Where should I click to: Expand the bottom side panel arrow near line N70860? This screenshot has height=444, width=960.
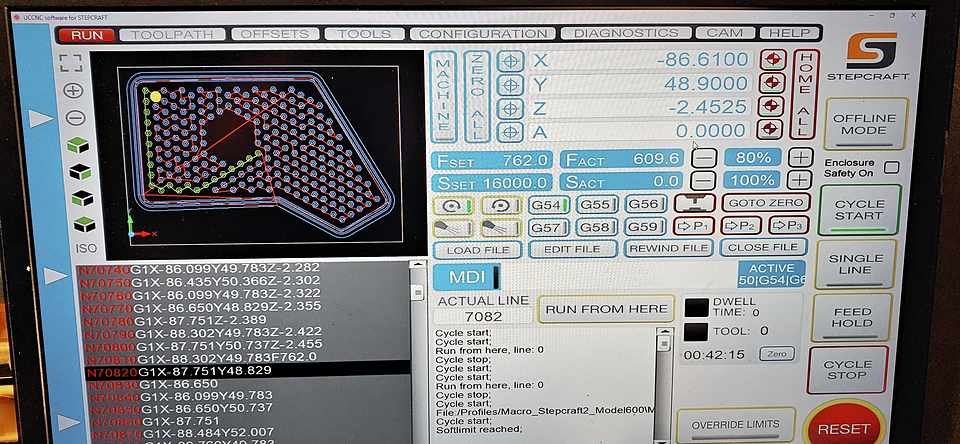(69, 422)
